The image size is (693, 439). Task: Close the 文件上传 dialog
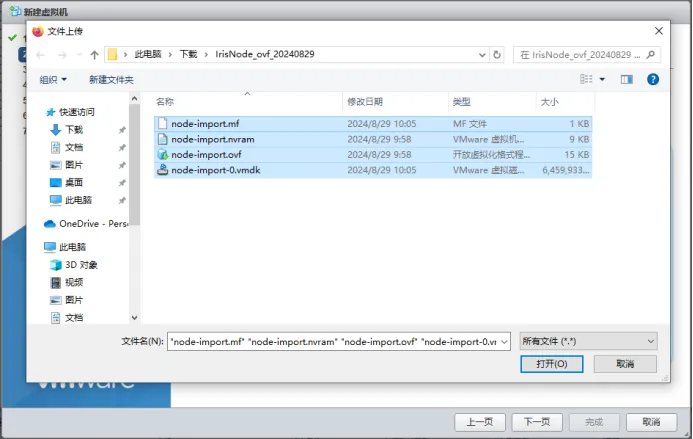(x=659, y=31)
